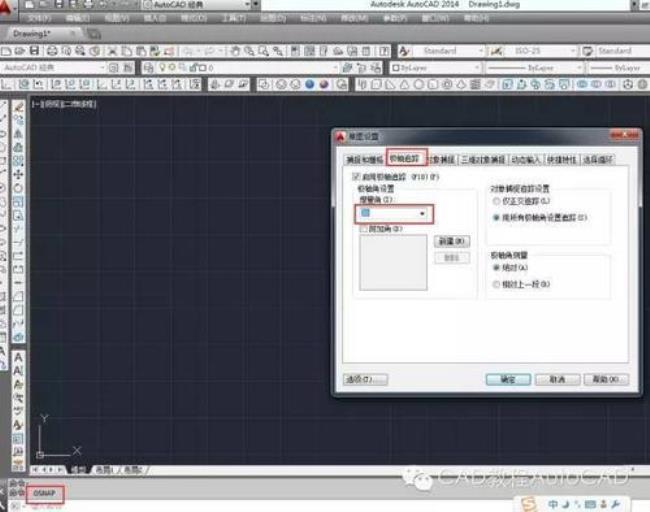650x512 pixels.
Task: Open the Layer Properties Manager icon
Action: [148, 68]
